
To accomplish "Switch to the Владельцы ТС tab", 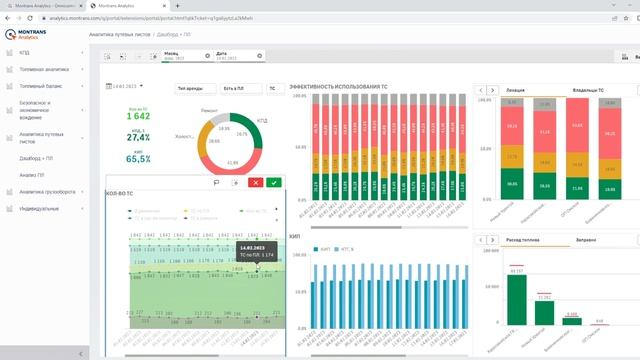I will (x=588, y=90).
